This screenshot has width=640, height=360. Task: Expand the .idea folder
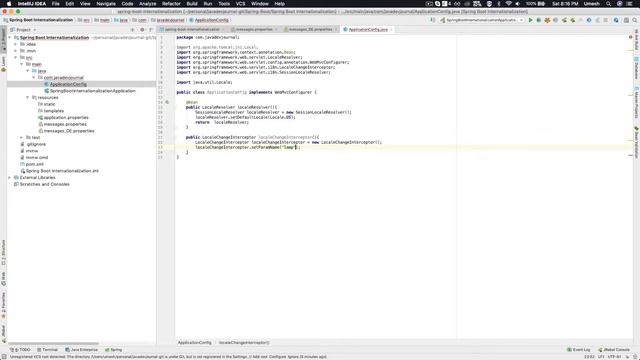tap(16, 44)
